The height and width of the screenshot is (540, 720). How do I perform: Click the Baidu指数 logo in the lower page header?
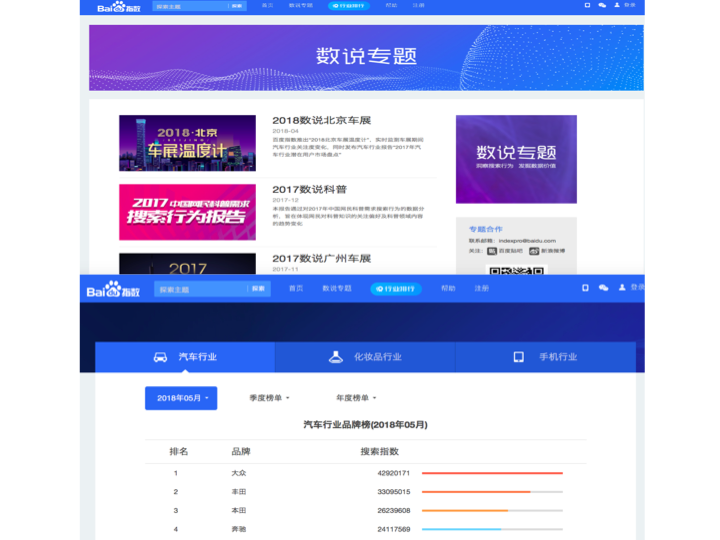click(113, 289)
